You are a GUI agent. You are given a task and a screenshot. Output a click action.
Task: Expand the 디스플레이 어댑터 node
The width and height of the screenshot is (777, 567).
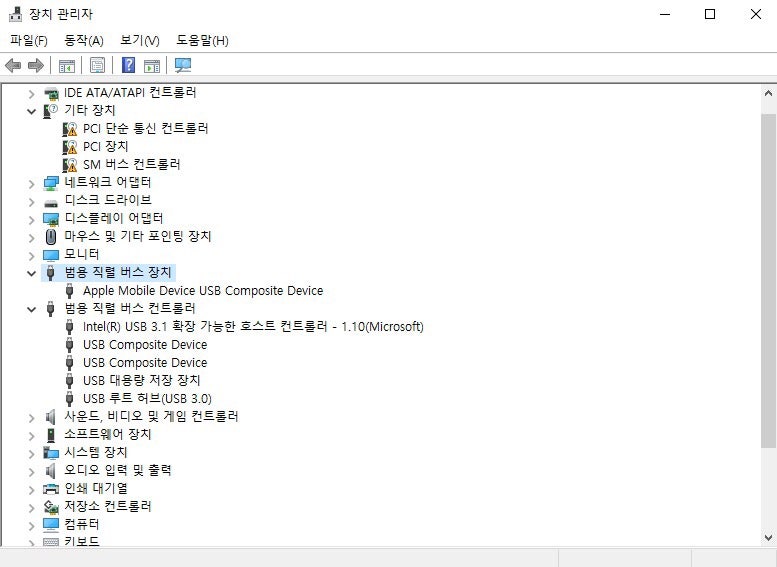coord(31,220)
